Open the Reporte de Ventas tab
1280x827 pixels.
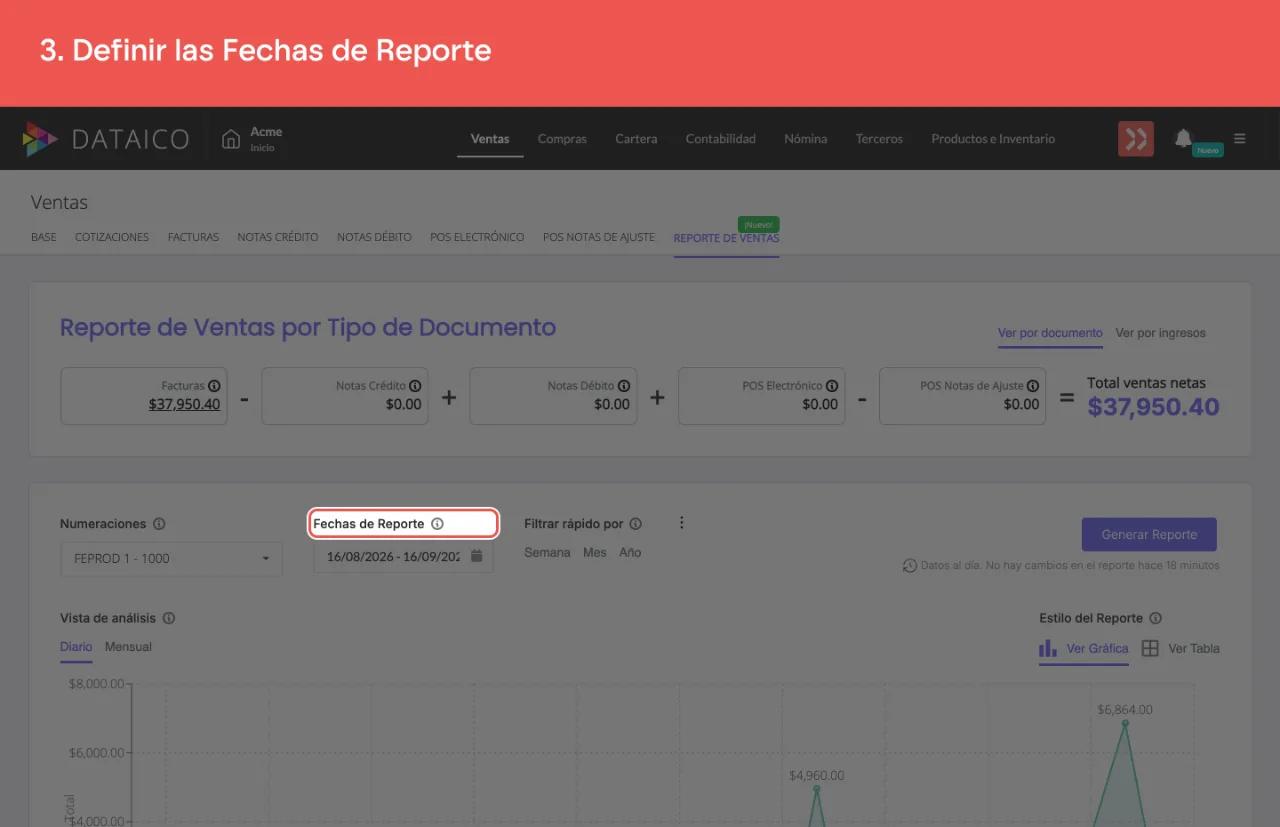tap(726, 238)
